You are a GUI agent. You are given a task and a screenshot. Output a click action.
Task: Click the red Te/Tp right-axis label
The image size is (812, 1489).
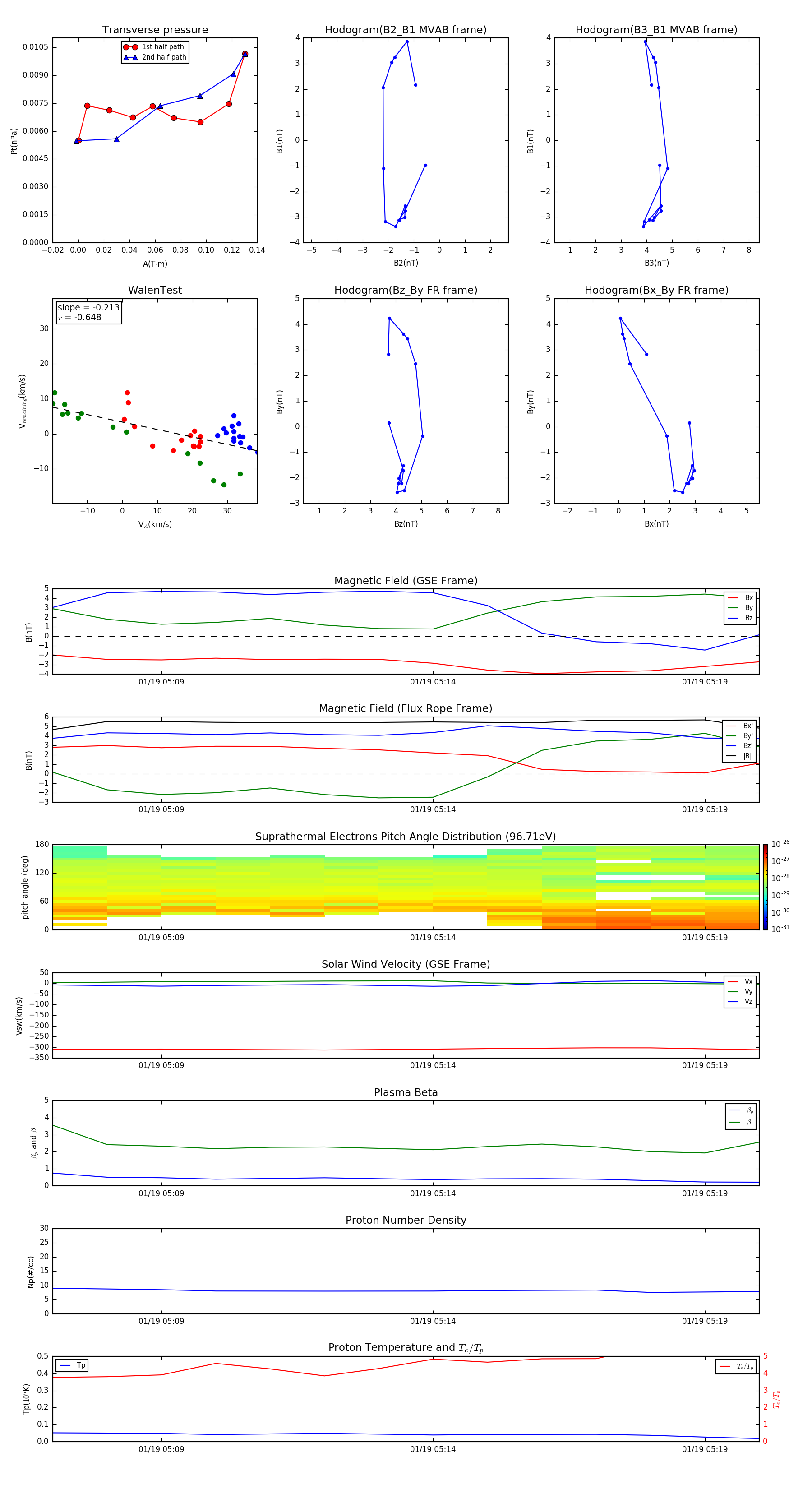(776, 1399)
